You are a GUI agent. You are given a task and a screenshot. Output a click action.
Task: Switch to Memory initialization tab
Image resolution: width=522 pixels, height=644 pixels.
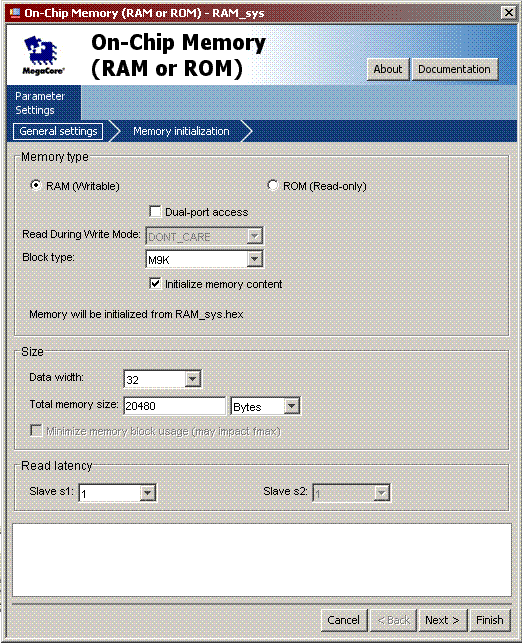[x=181, y=131]
